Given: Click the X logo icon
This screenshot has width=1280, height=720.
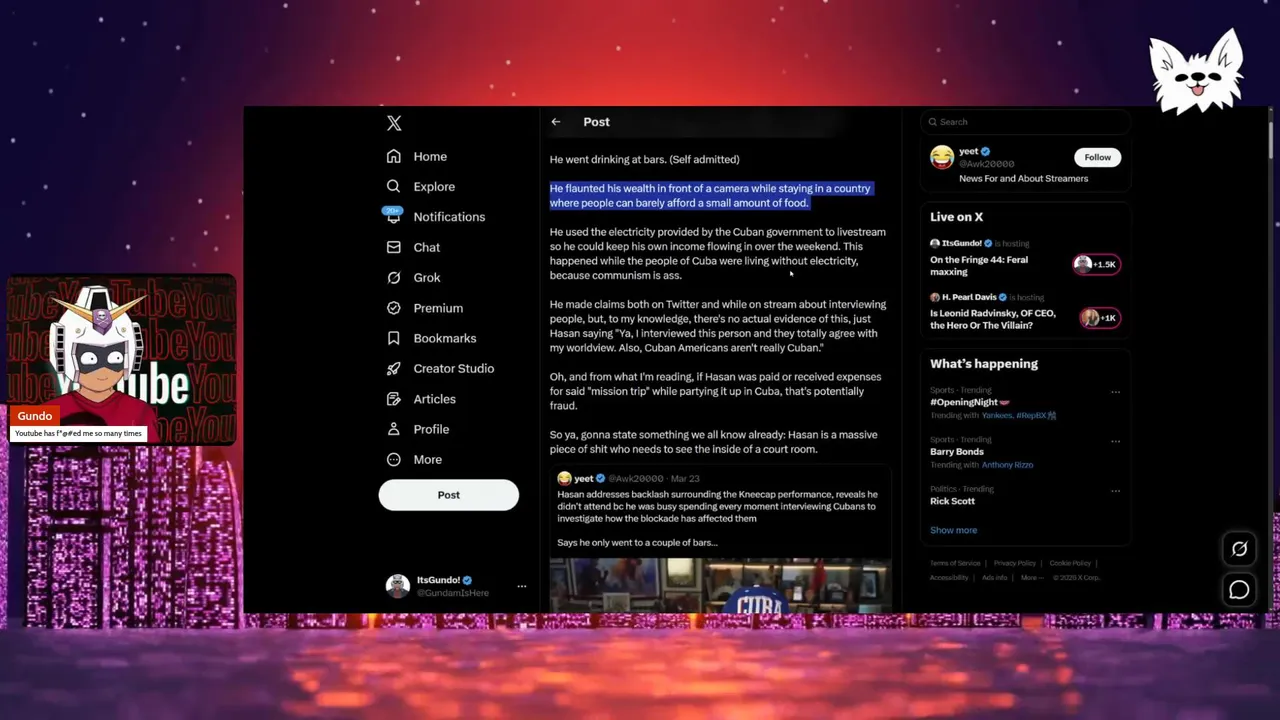Looking at the screenshot, I should 394,123.
